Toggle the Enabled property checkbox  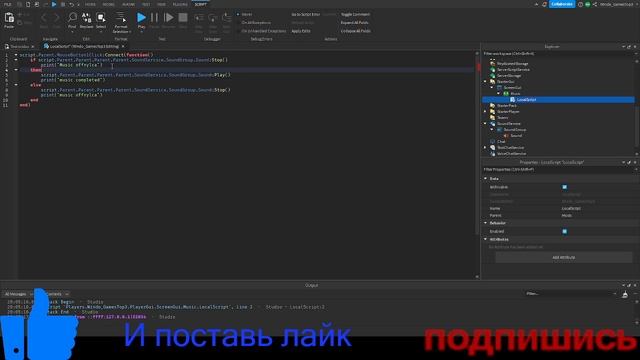click(x=564, y=231)
